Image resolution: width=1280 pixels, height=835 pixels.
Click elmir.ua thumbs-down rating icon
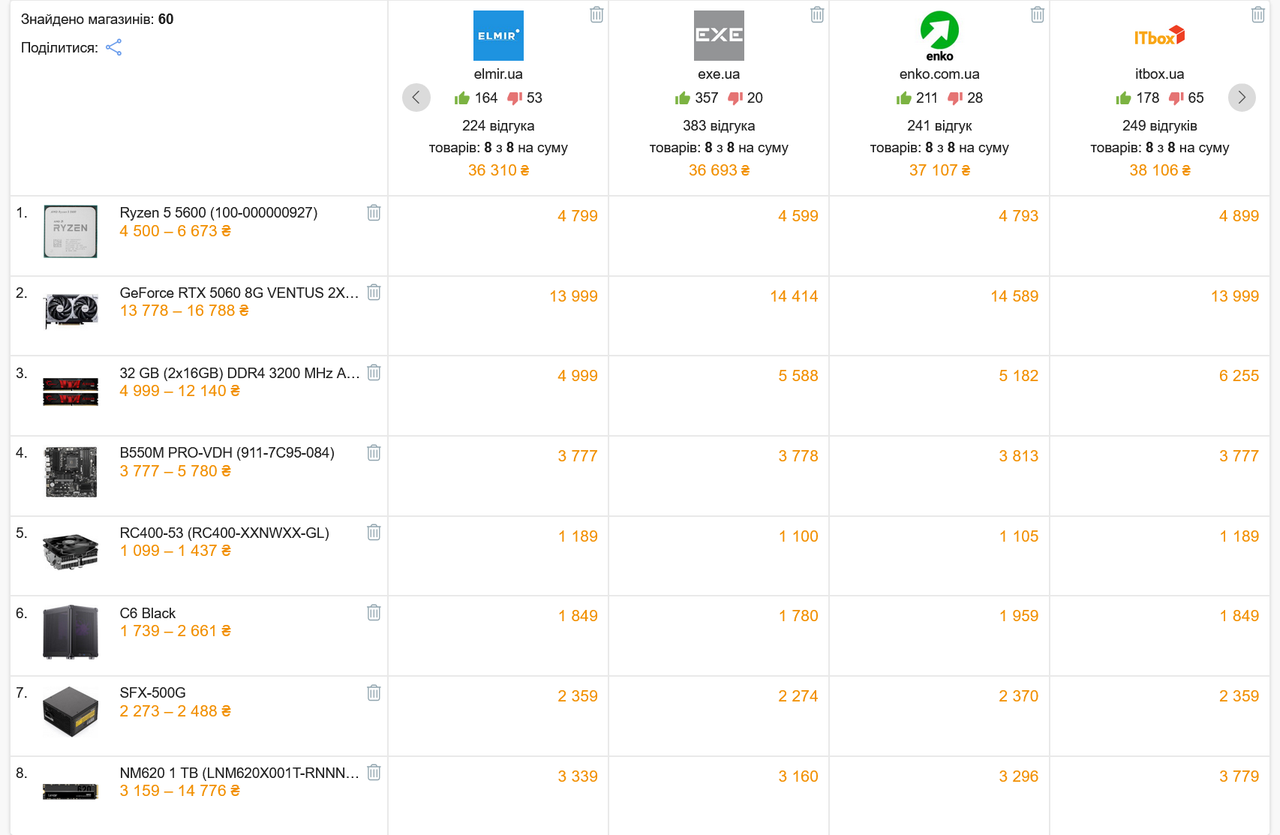pos(515,98)
